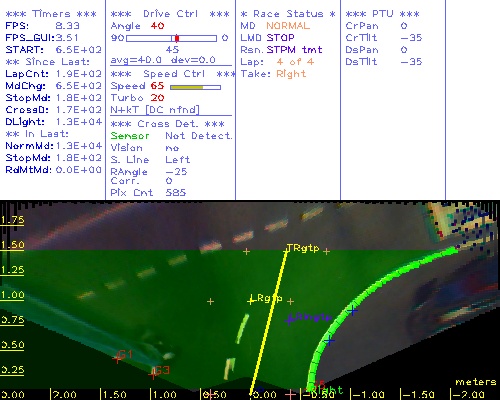The width and height of the screenshot is (500, 400).
Task: Select the LapCnt value 1.9E+02
Action: 78,74
